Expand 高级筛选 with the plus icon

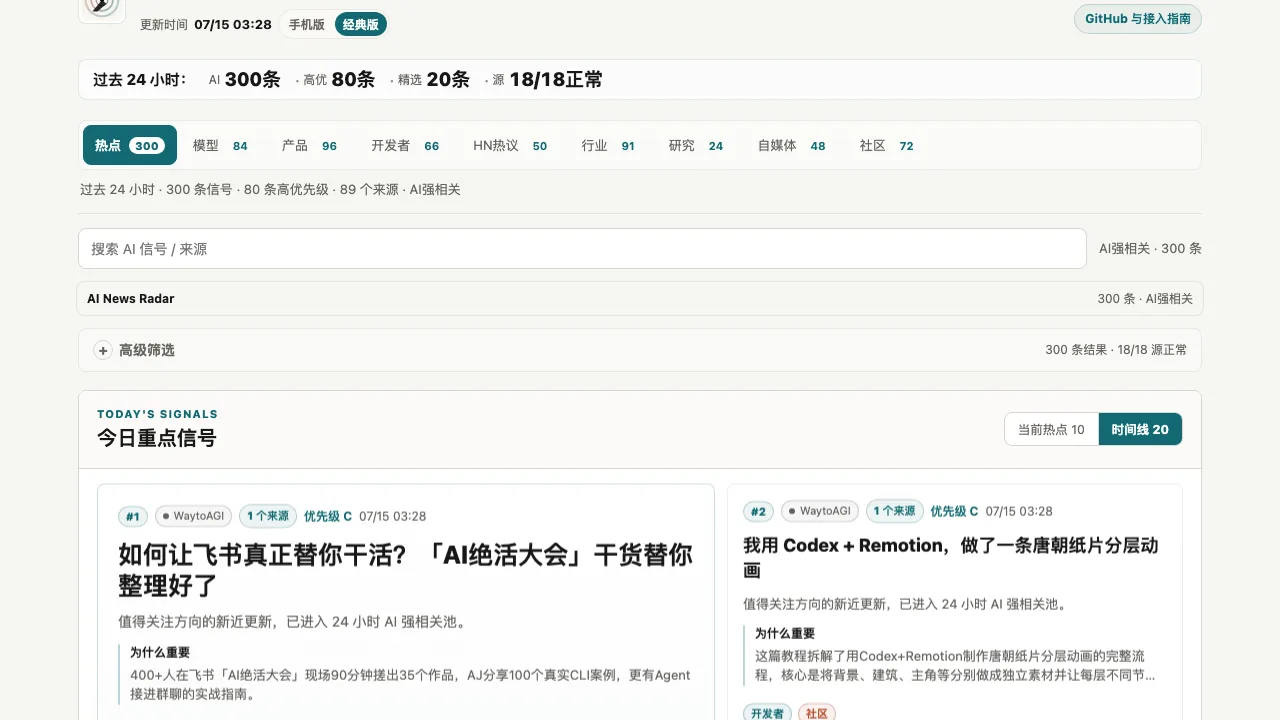coord(103,350)
